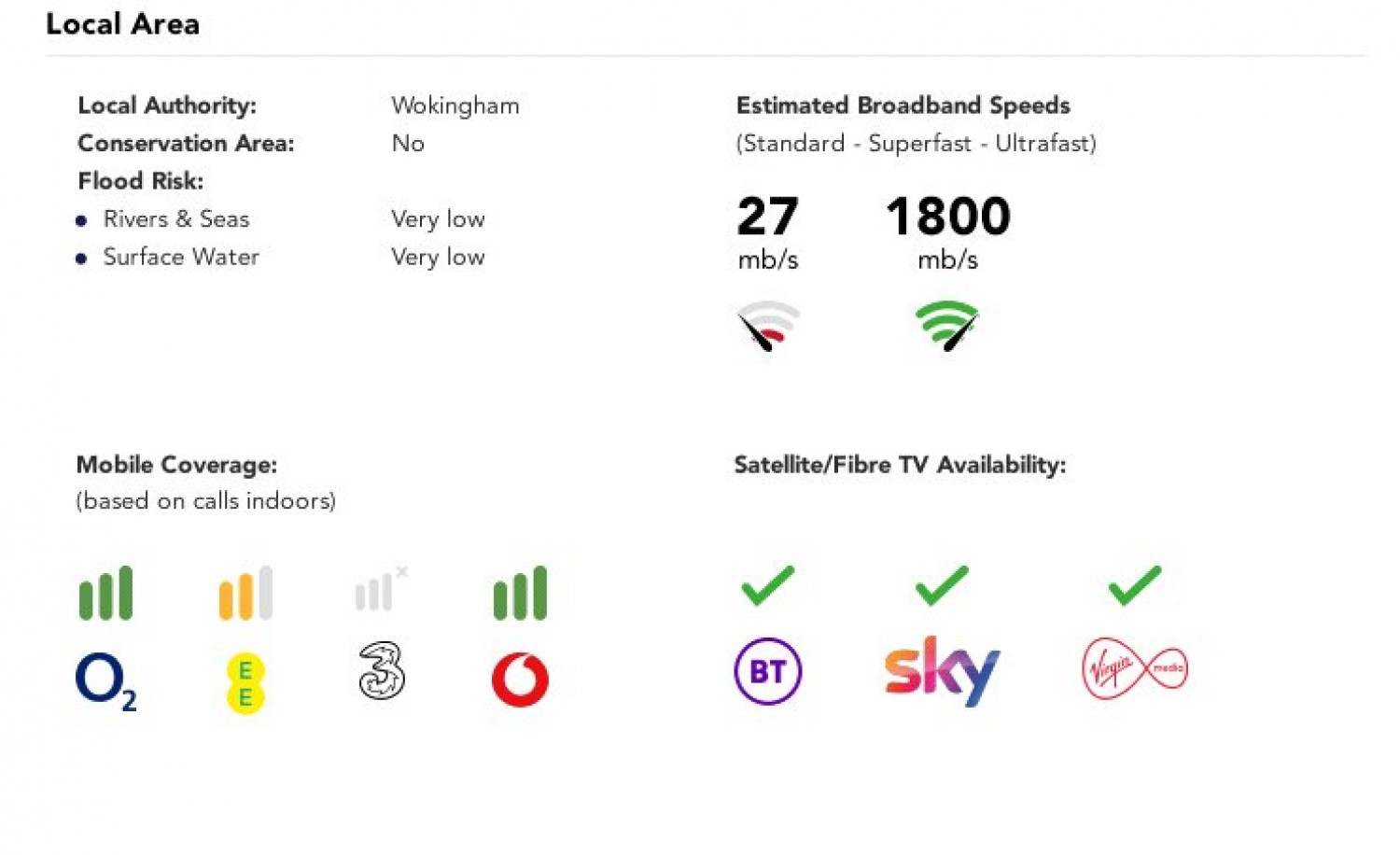Click the red slow-speed wifi gauge icon
This screenshot has width=1400, height=855.
tap(768, 326)
